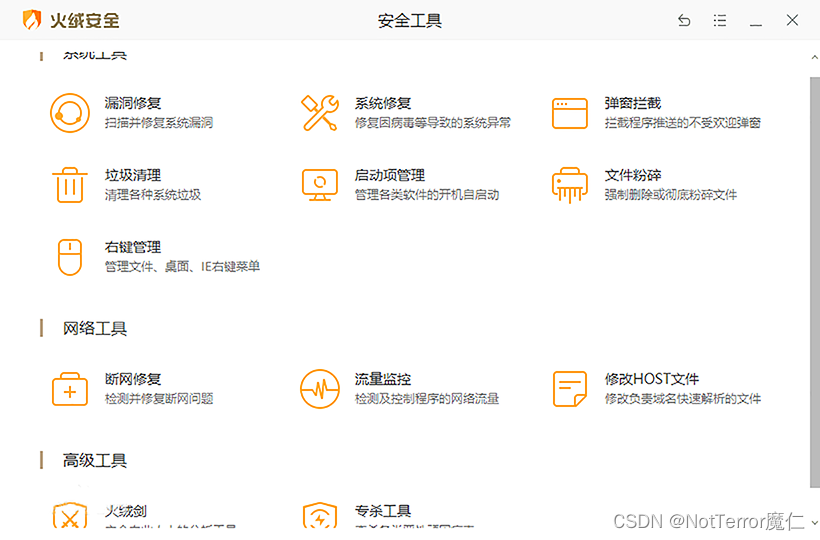Click the 启动项管理 monitor icon
Image resolution: width=820 pixels, height=540 pixels.
click(320, 185)
